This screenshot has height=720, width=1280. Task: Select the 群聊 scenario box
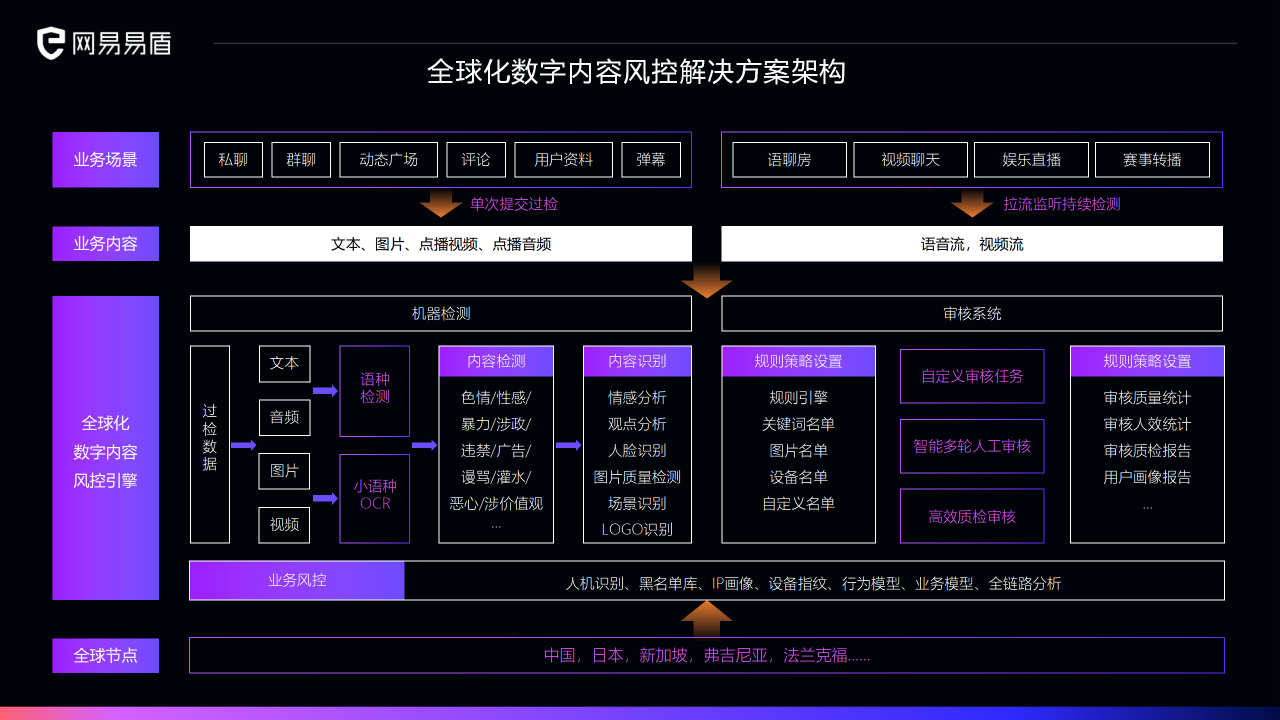point(301,160)
